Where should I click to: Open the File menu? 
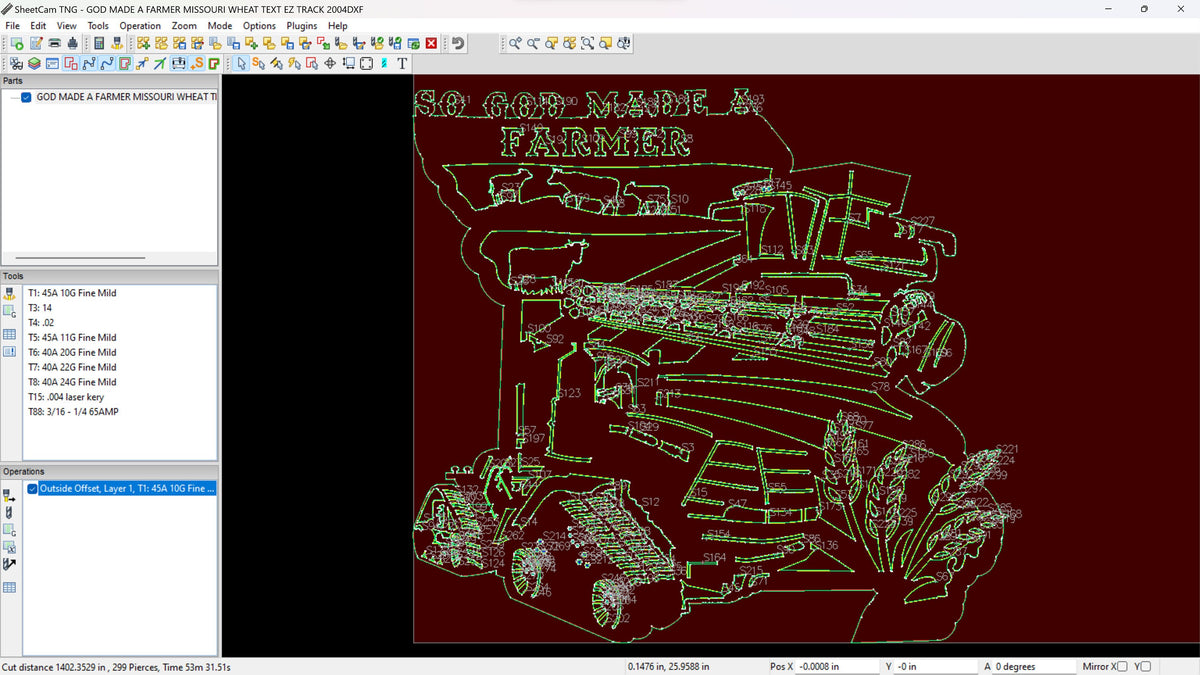(x=13, y=25)
